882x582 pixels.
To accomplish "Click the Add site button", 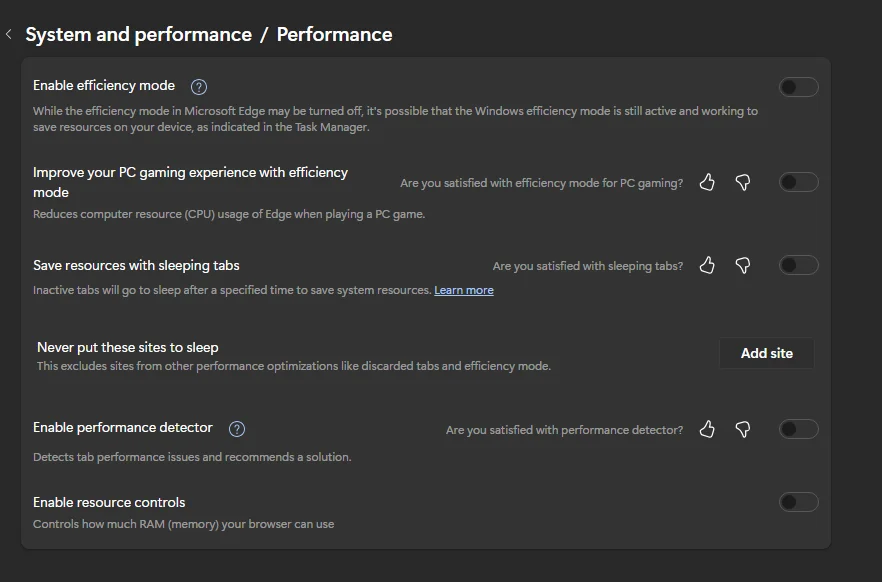I will [x=766, y=353].
